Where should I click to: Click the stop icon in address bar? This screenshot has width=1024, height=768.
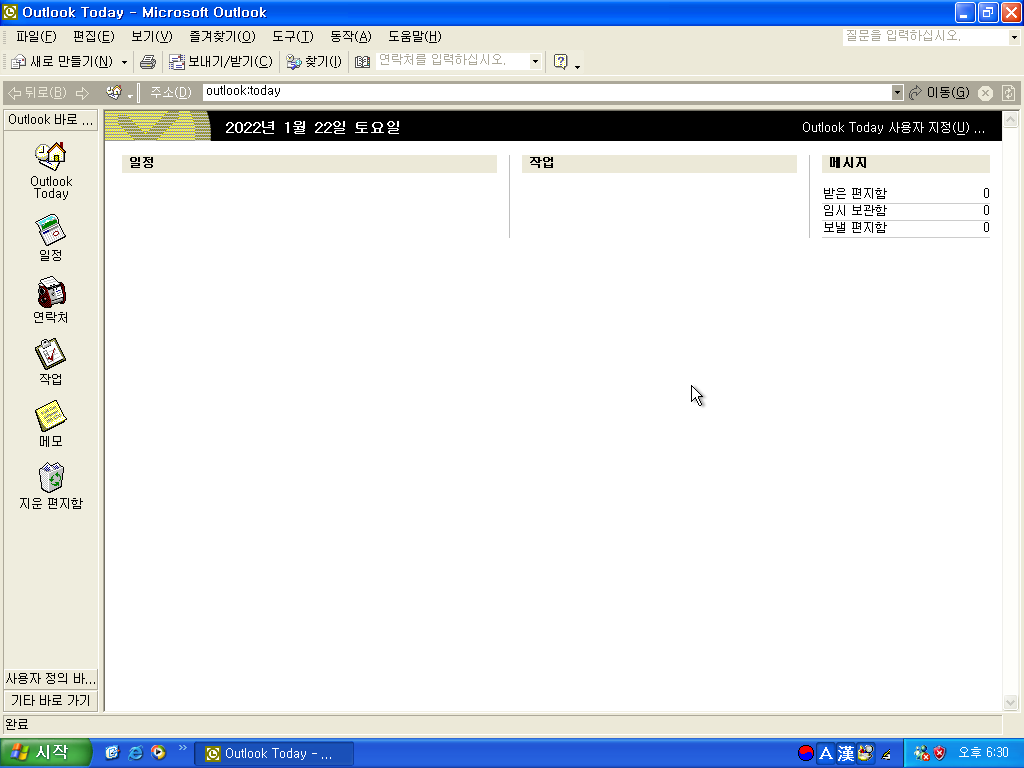[985, 93]
